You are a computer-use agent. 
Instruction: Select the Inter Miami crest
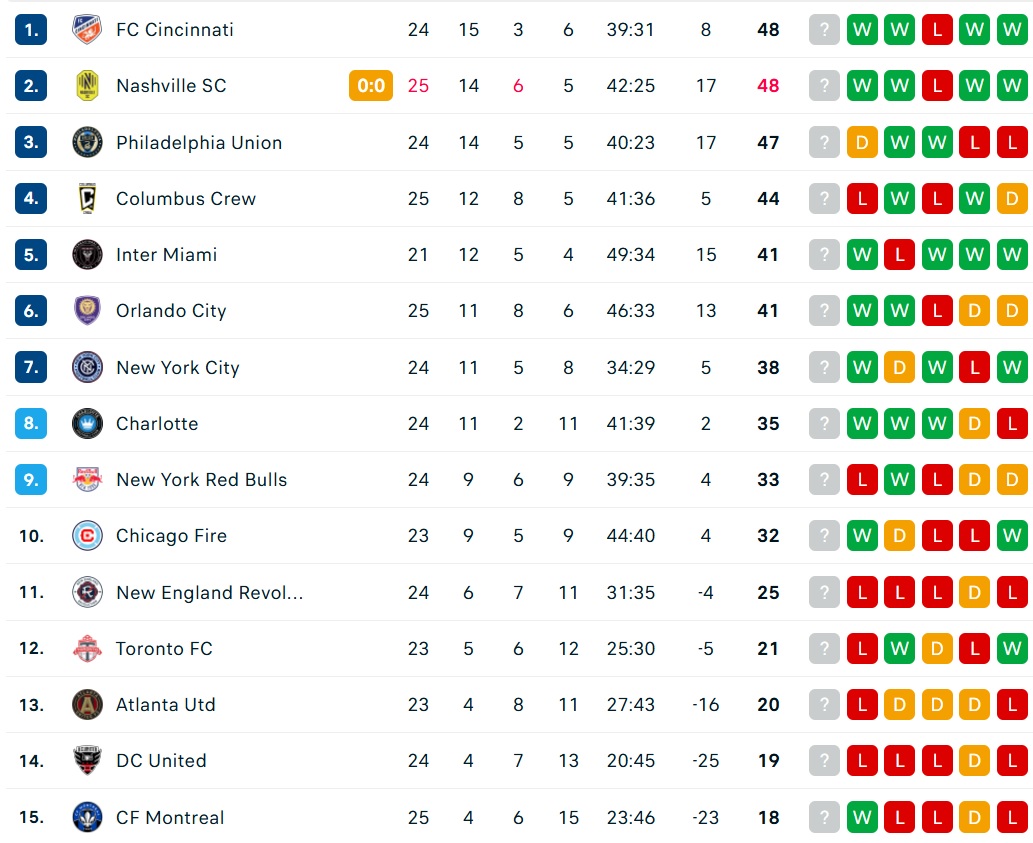coord(87,255)
